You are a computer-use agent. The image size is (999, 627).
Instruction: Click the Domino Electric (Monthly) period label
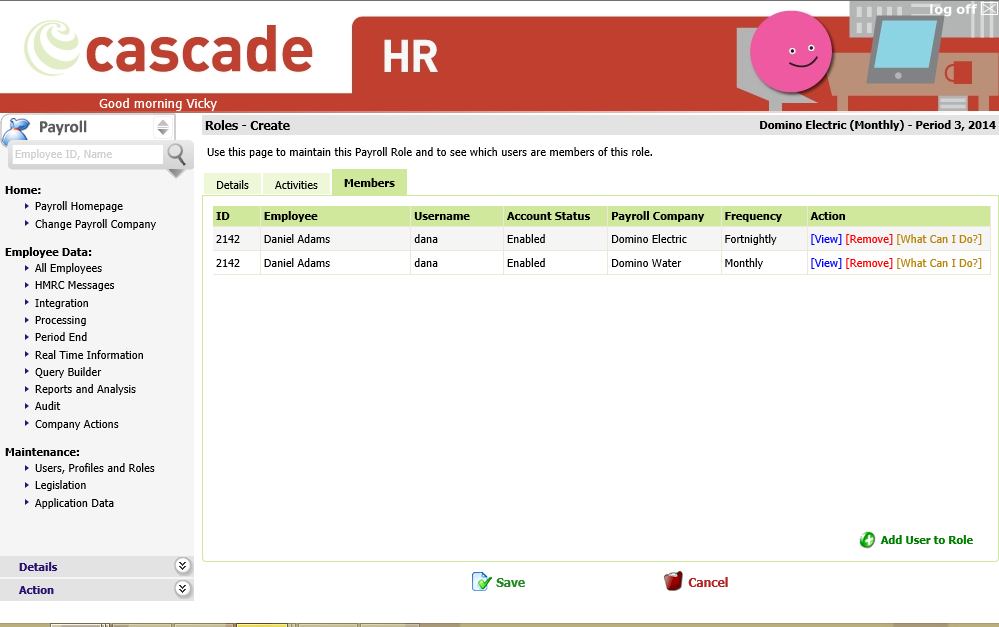(x=877, y=125)
